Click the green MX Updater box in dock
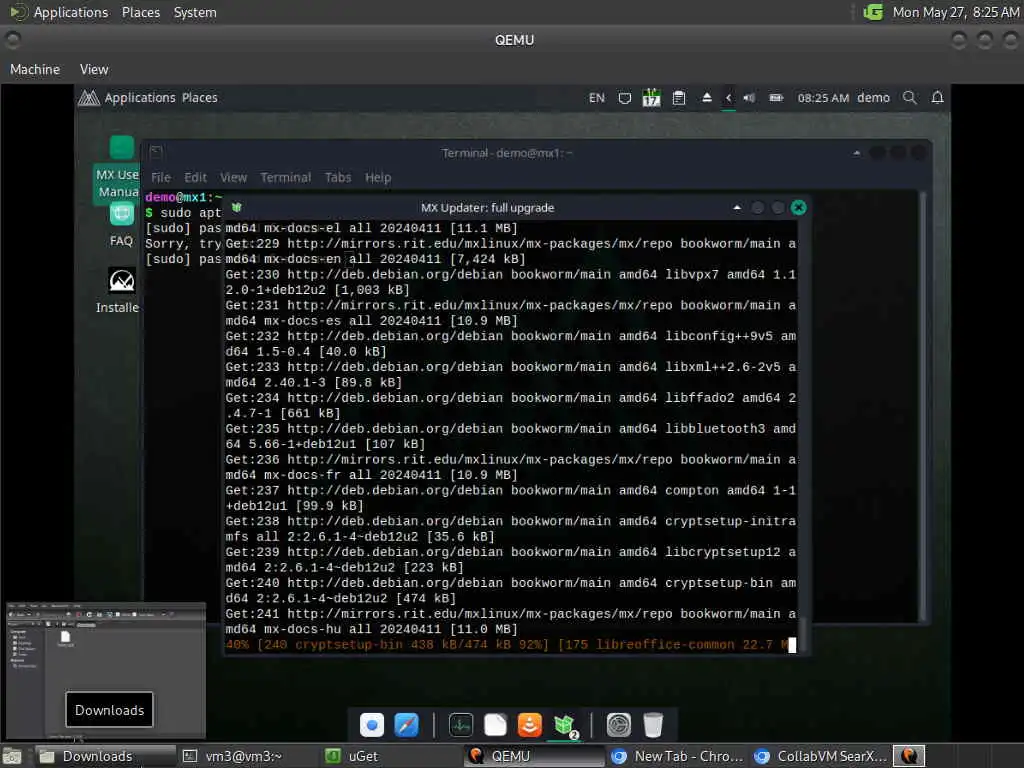Screen dimensions: 1024x768 [564, 725]
